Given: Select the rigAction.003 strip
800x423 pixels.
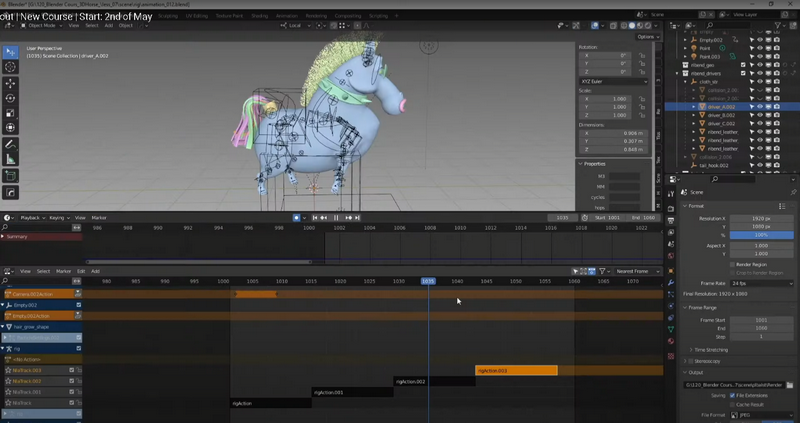Looking at the screenshot, I should (x=516, y=370).
